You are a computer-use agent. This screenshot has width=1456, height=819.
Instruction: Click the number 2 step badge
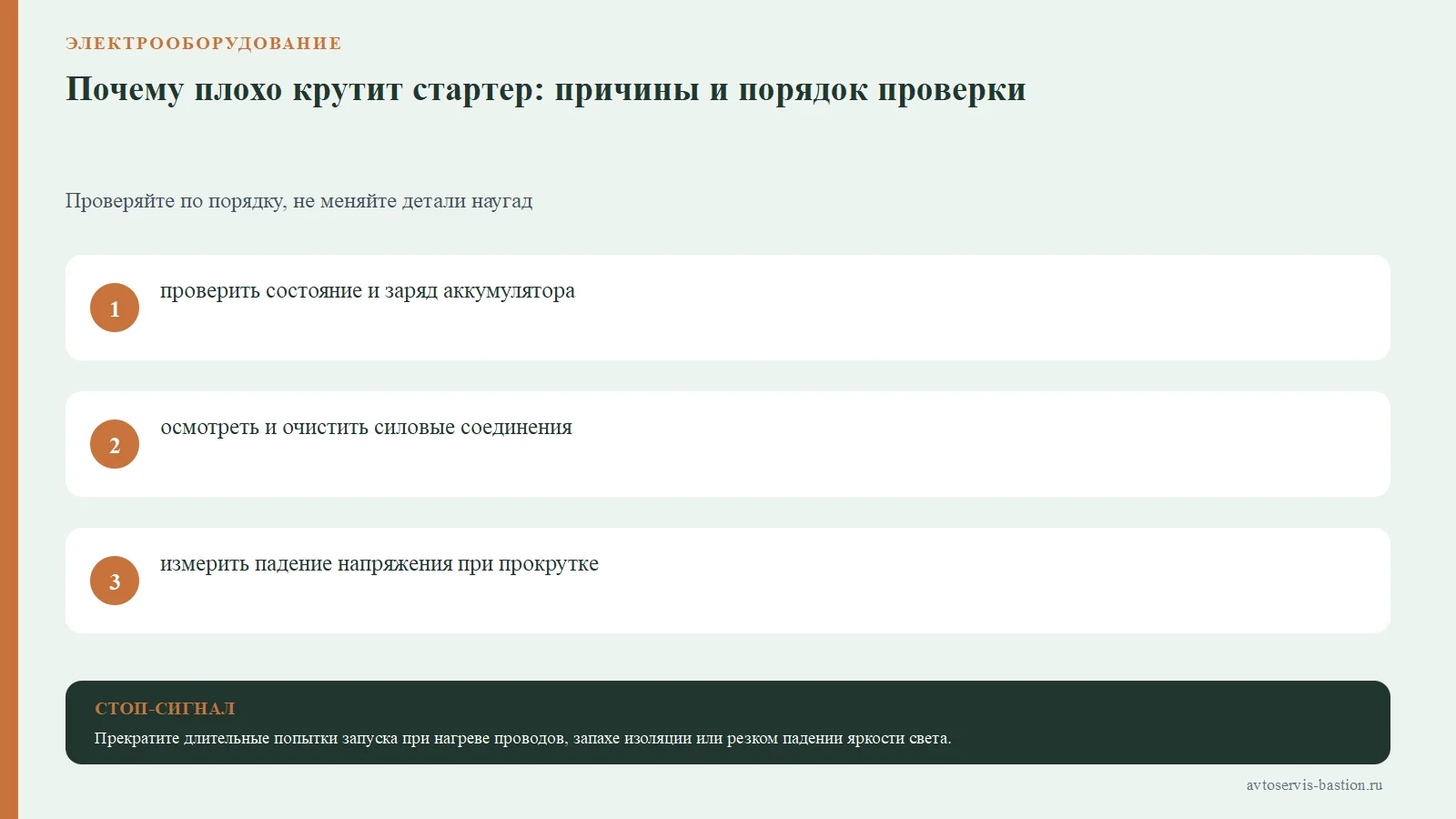coord(115,444)
